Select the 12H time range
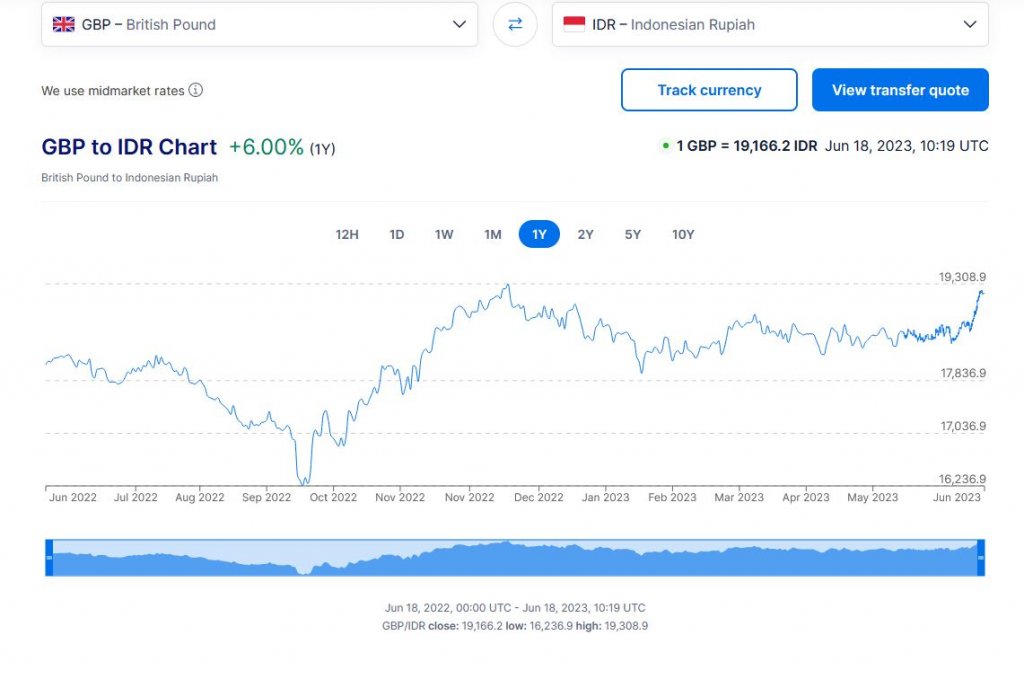Screen dimensions: 1024x679 (x=347, y=234)
